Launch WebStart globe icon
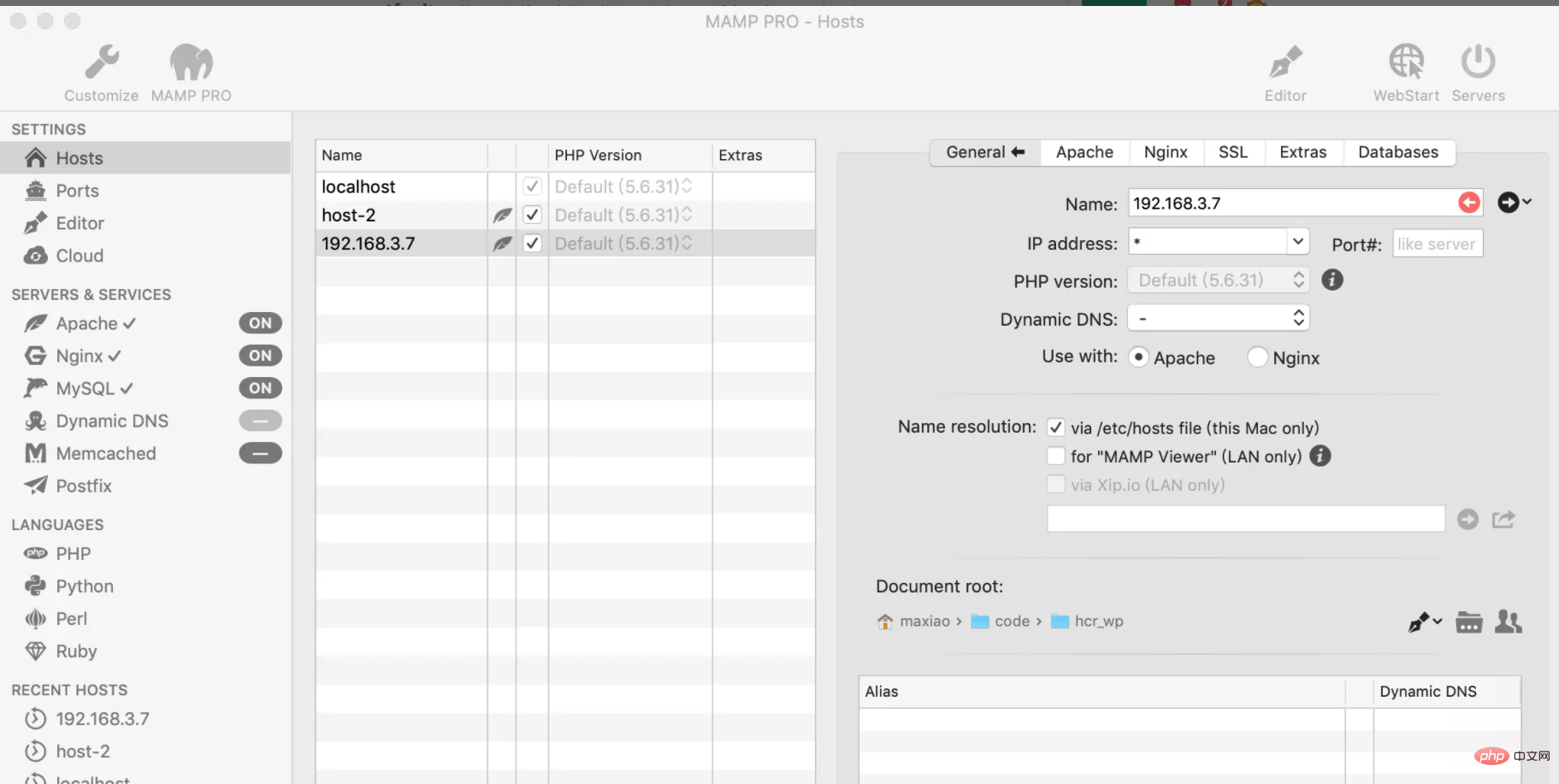This screenshot has width=1559, height=784. coord(1406,63)
